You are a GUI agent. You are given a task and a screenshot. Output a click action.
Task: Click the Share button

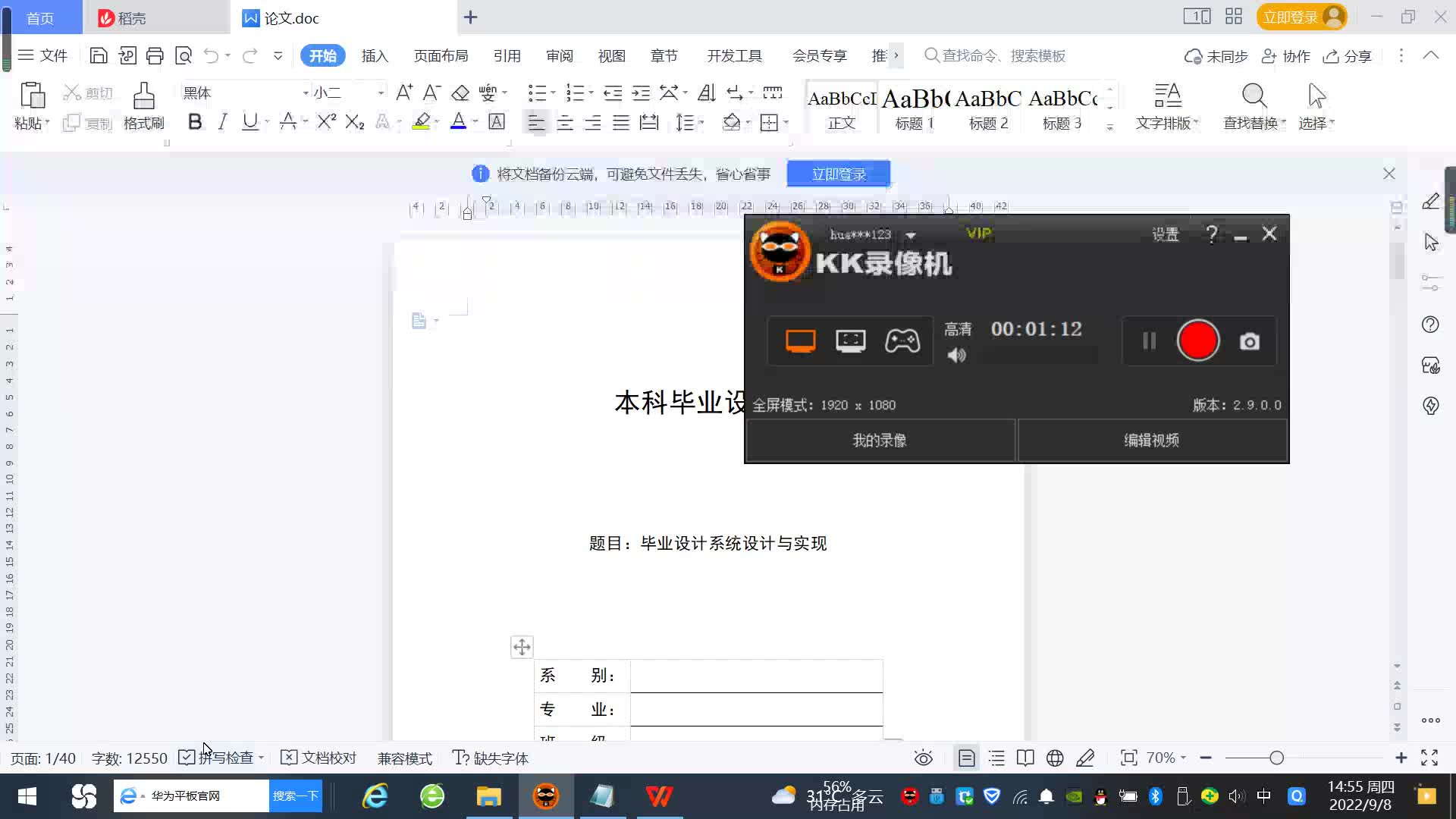(x=1348, y=56)
